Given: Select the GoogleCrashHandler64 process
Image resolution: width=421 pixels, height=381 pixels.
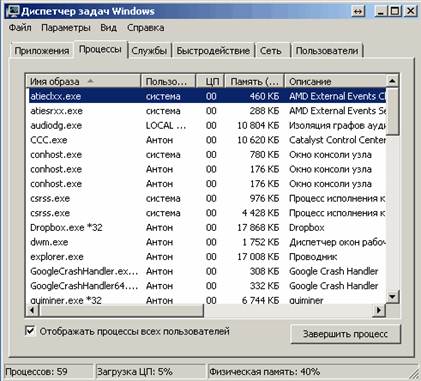Looking at the screenshot, I should pos(206,286).
